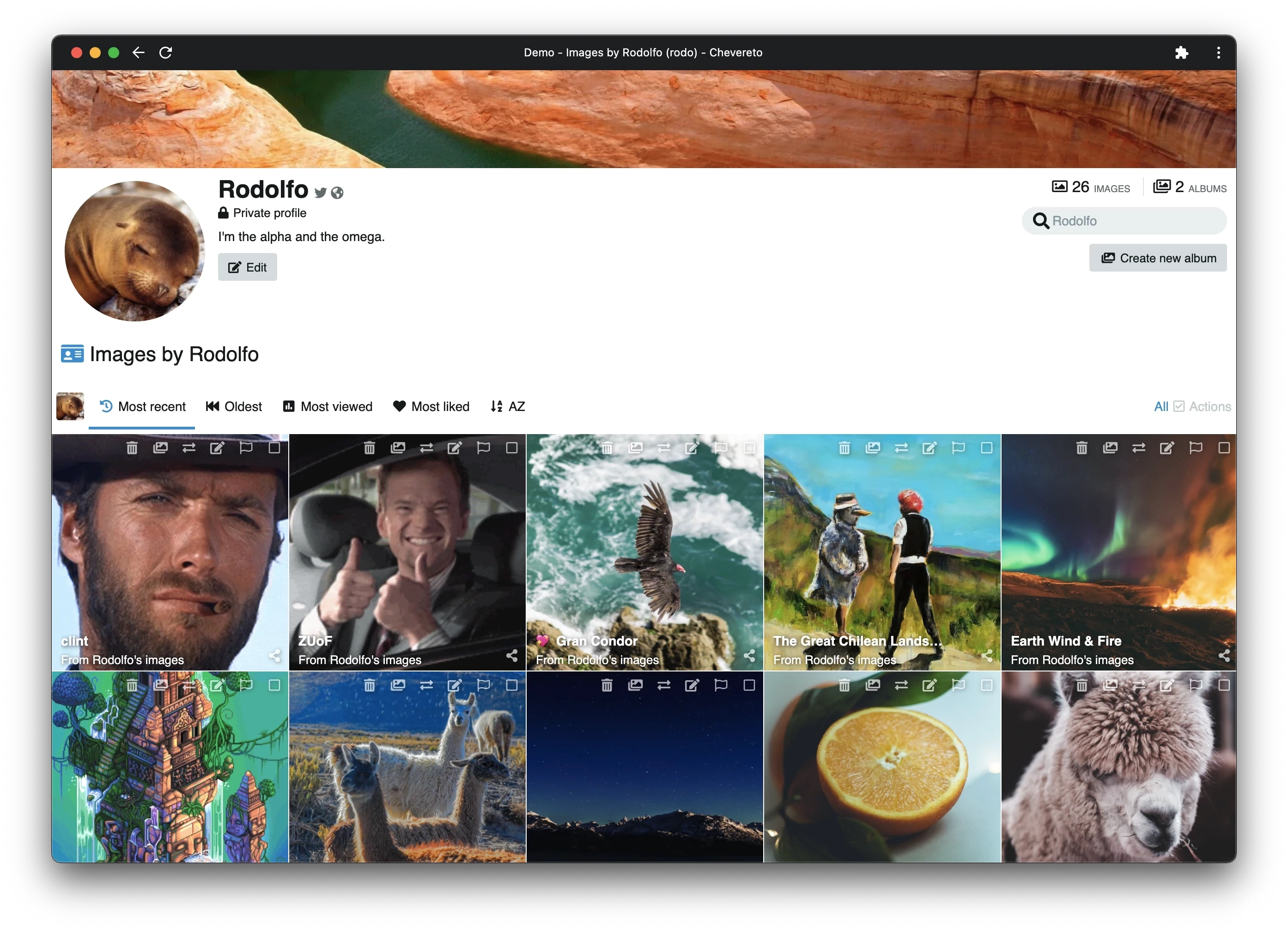The height and width of the screenshot is (931, 1288).
Task: Select The Great Chilean Lands checkbox
Action: [x=987, y=448]
